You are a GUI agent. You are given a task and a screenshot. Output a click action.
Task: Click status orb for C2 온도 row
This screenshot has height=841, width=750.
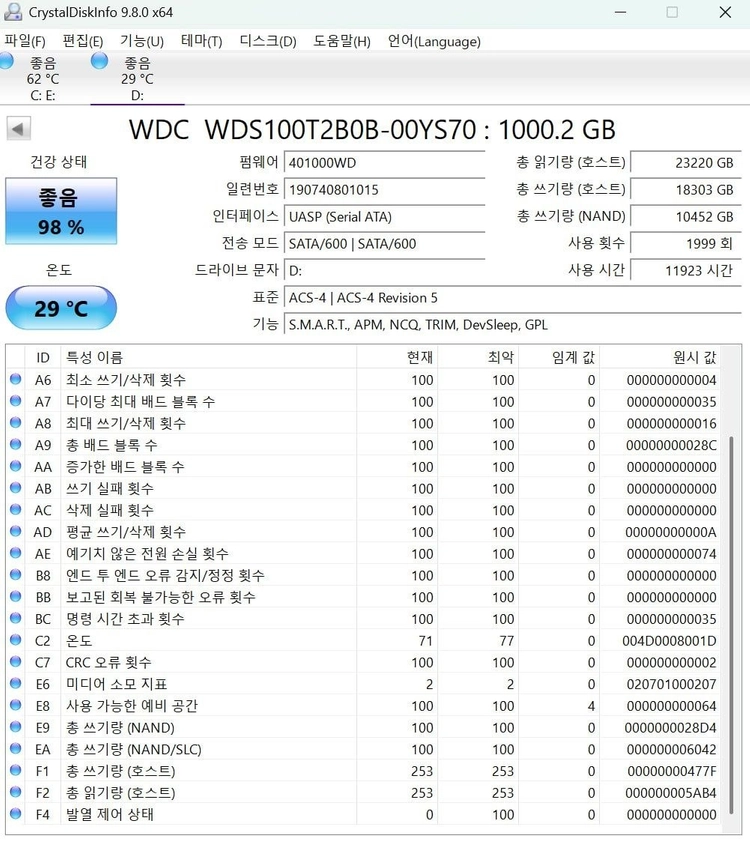(16, 640)
